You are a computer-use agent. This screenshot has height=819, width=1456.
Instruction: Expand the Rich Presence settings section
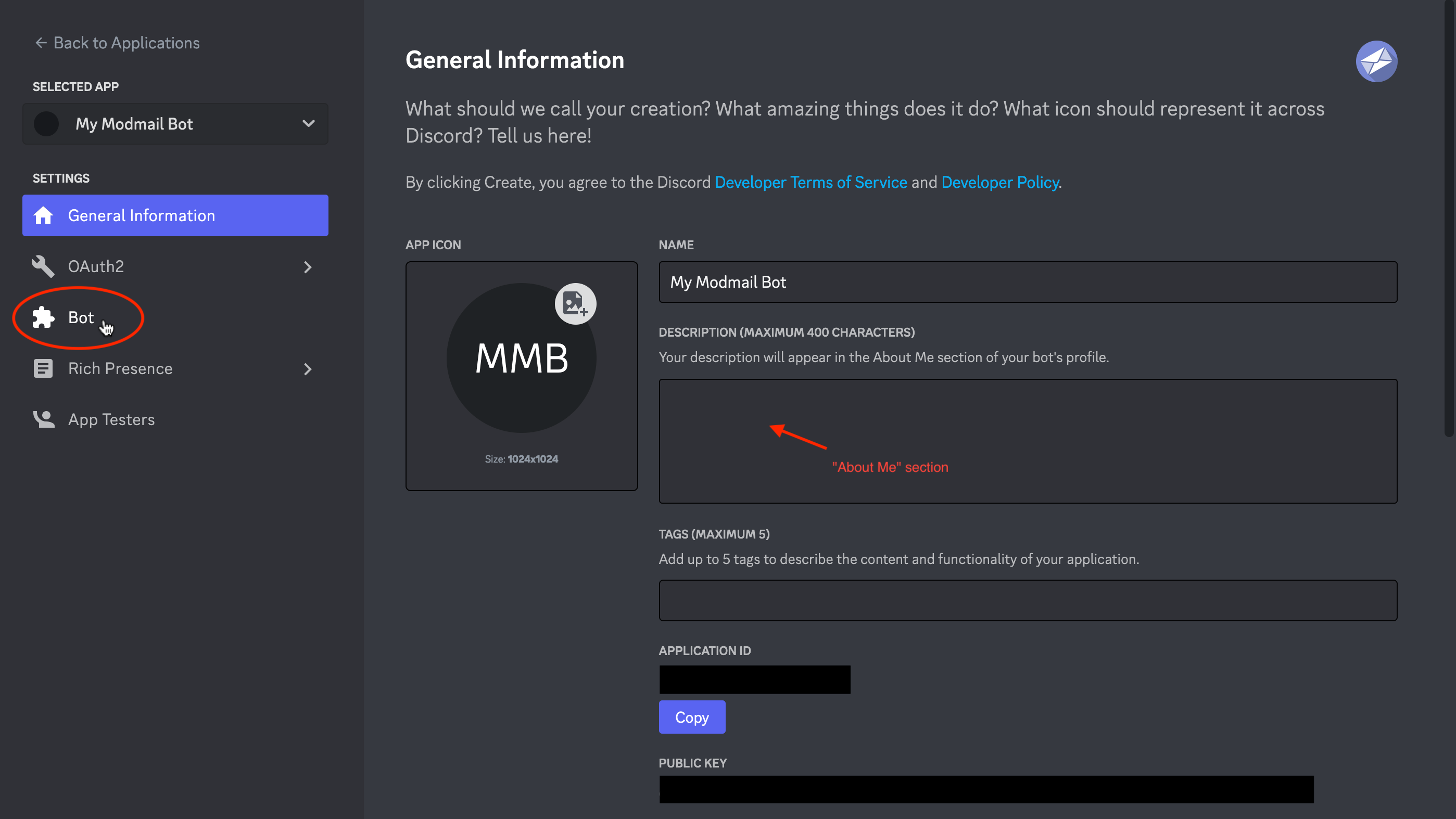point(308,369)
